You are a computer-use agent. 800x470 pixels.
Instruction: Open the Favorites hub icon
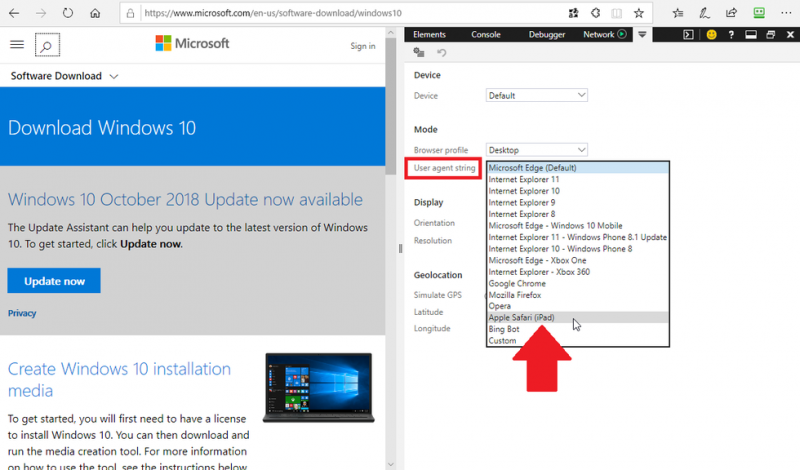(x=678, y=13)
